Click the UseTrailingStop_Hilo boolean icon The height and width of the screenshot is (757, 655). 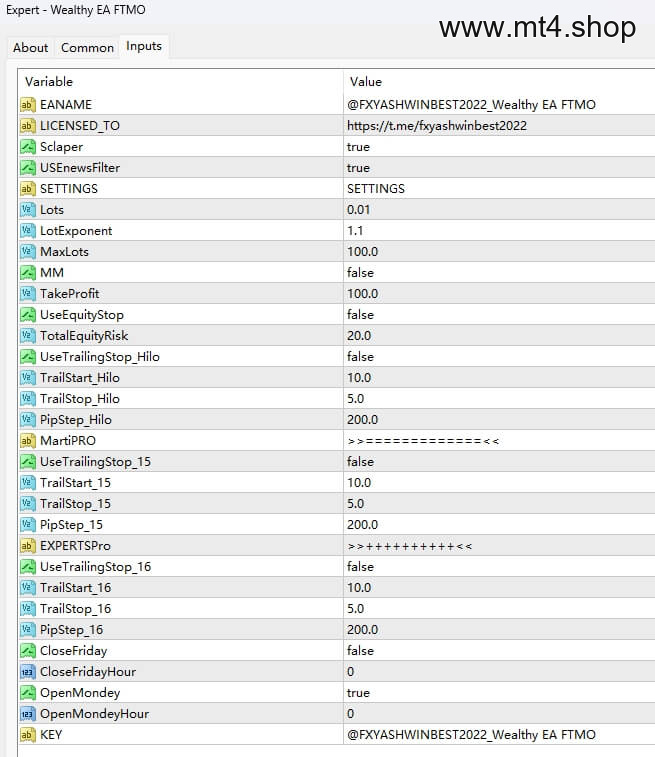click(x=28, y=357)
